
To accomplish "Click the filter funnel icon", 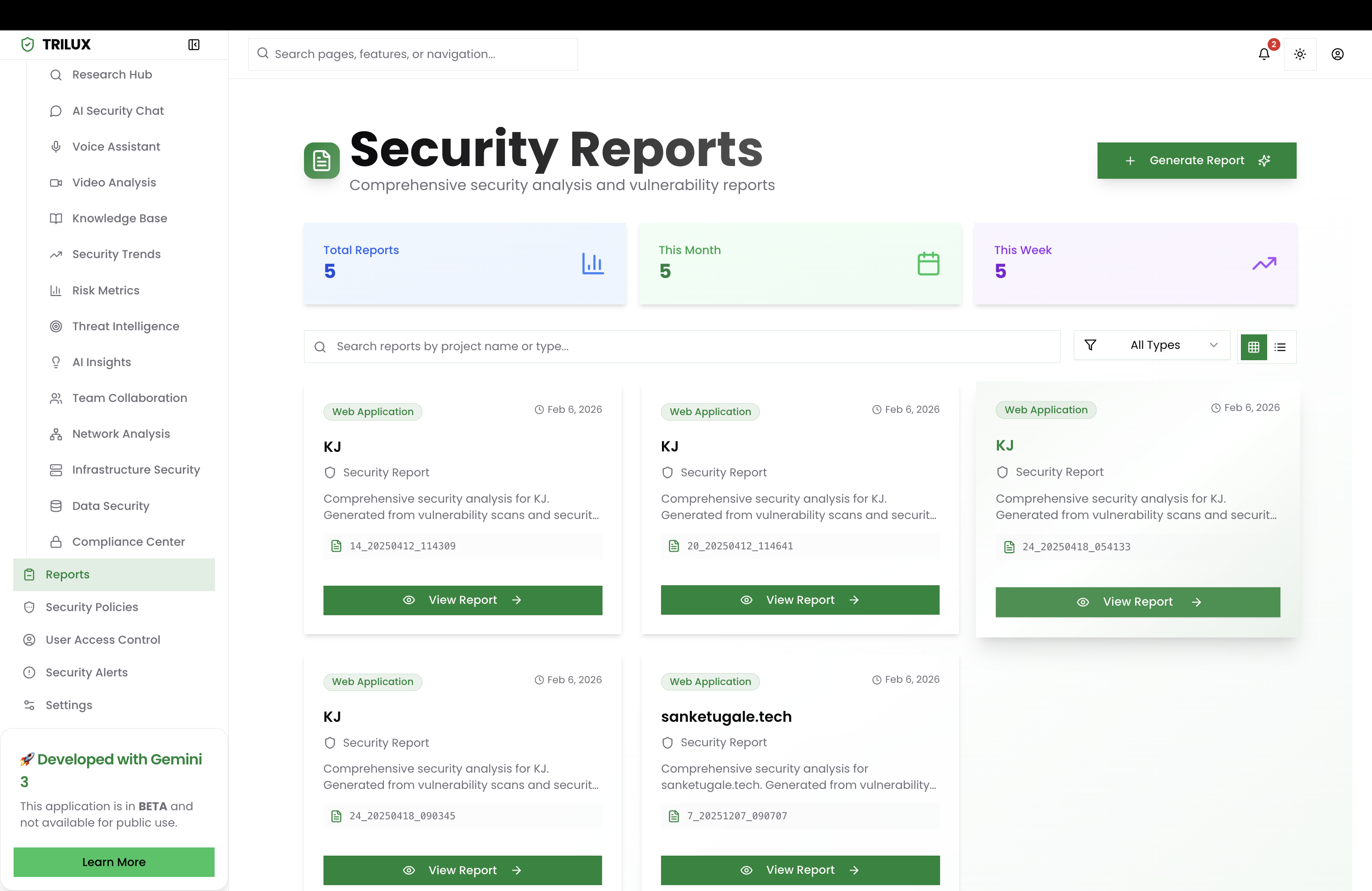I will (x=1090, y=345).
